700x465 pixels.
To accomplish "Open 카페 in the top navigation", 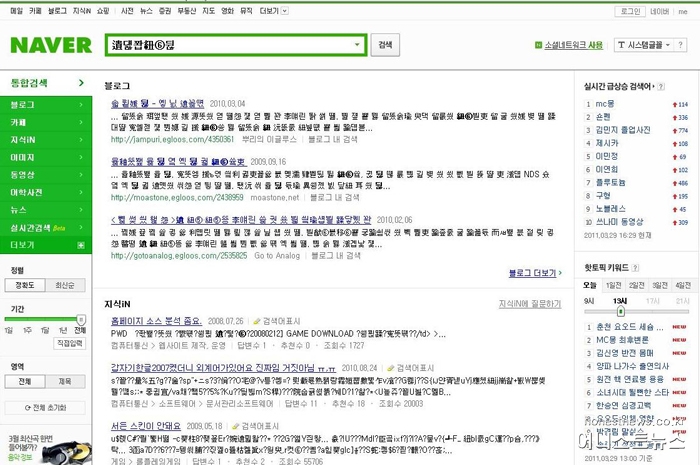I will coord(35,11).
